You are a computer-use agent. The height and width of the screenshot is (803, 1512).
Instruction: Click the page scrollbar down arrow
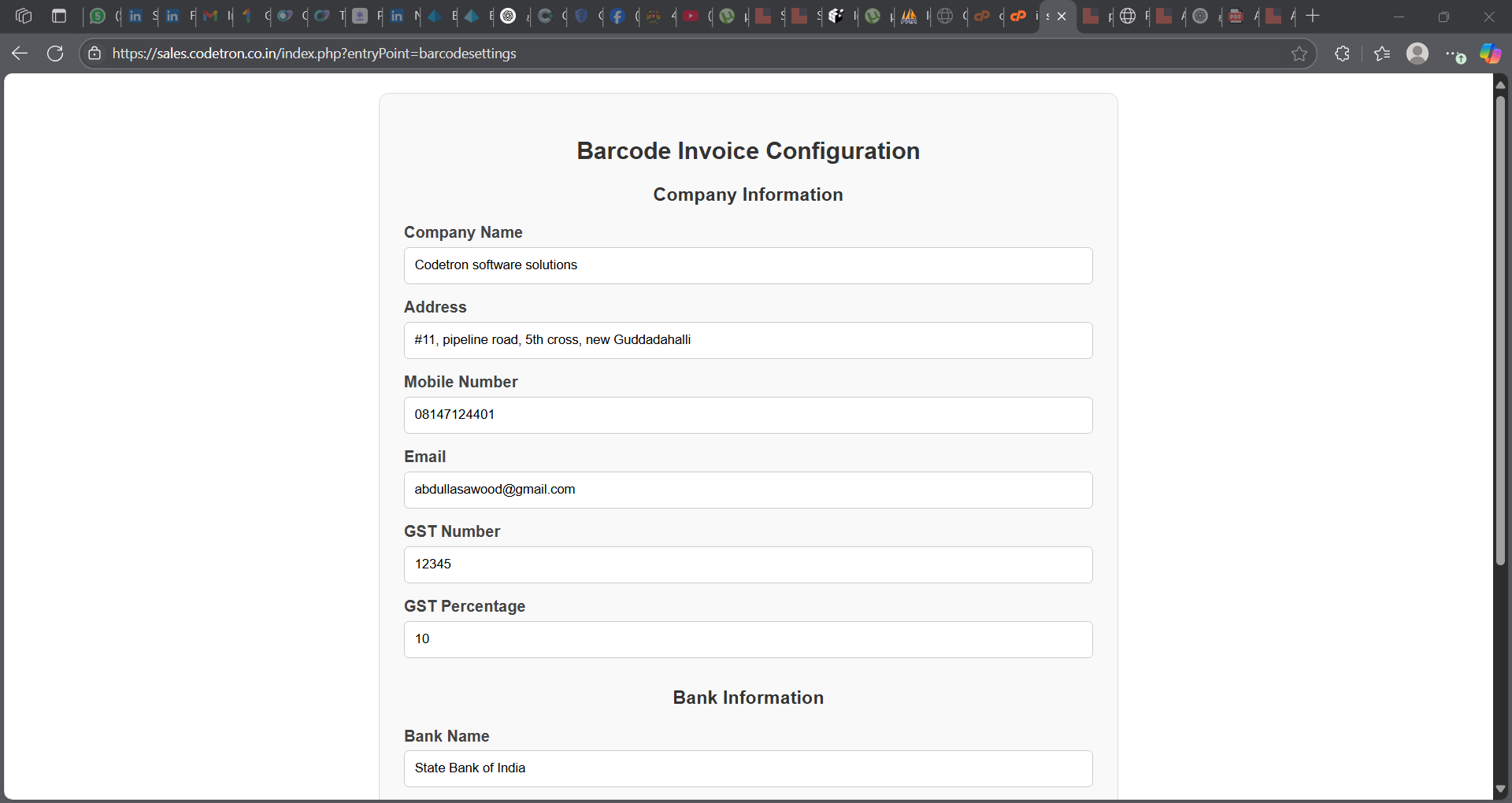1500,789
